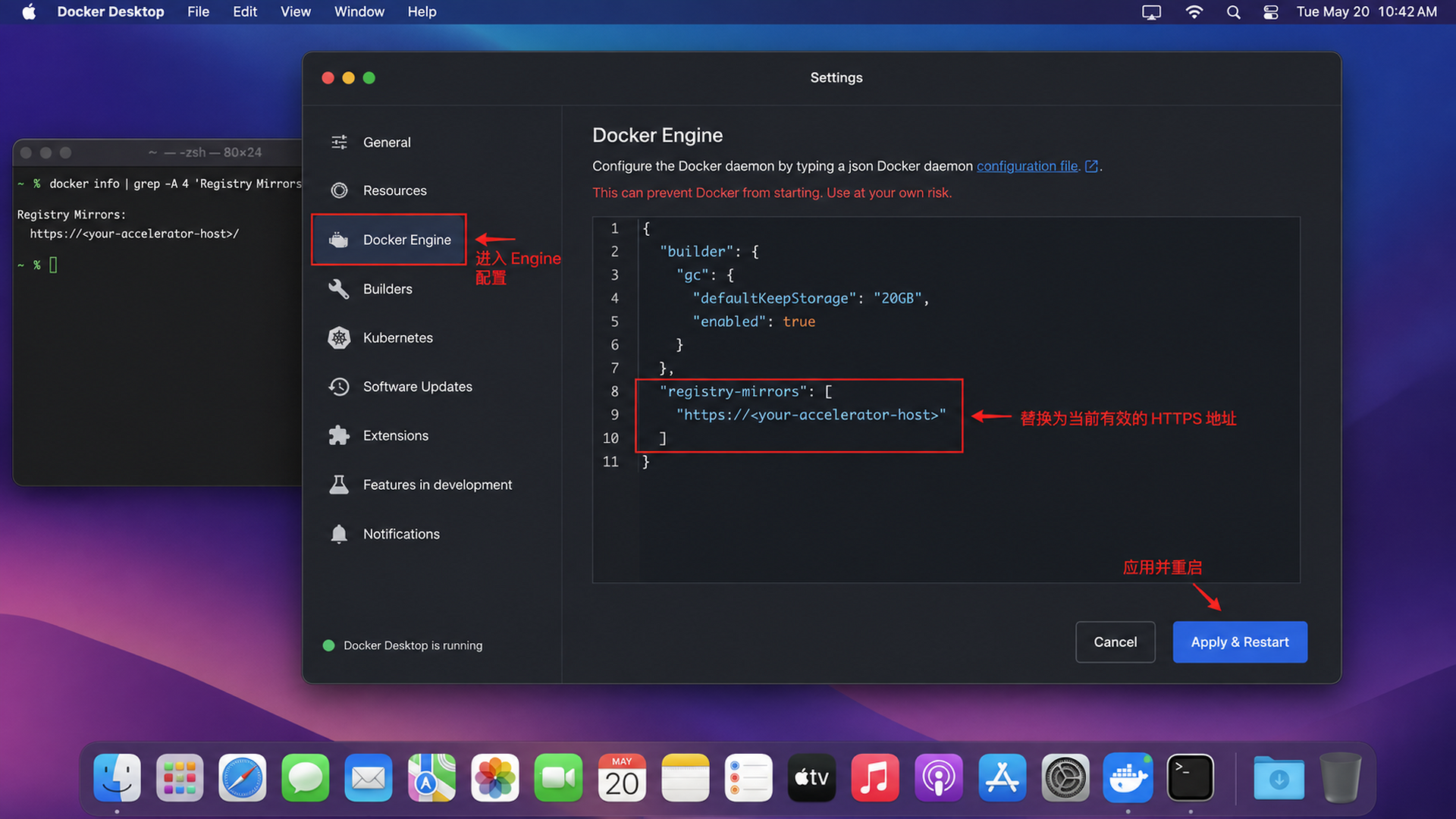The width and height of the screenshot is (1456, 819).
Task: Click the Extensions puzzle piece icon
Action: tap(339, 435)
